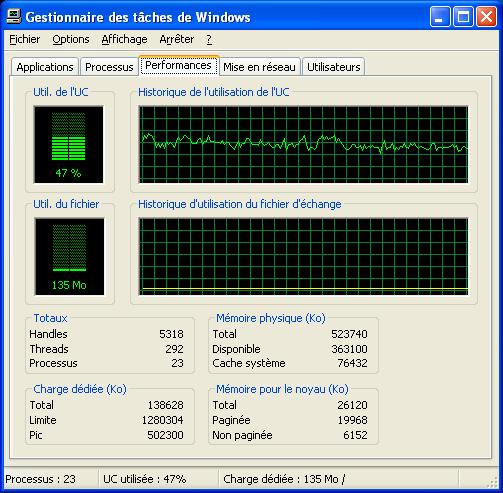
Task: Click the page file meter showing 135 Mo
Action: pos(69,256)
